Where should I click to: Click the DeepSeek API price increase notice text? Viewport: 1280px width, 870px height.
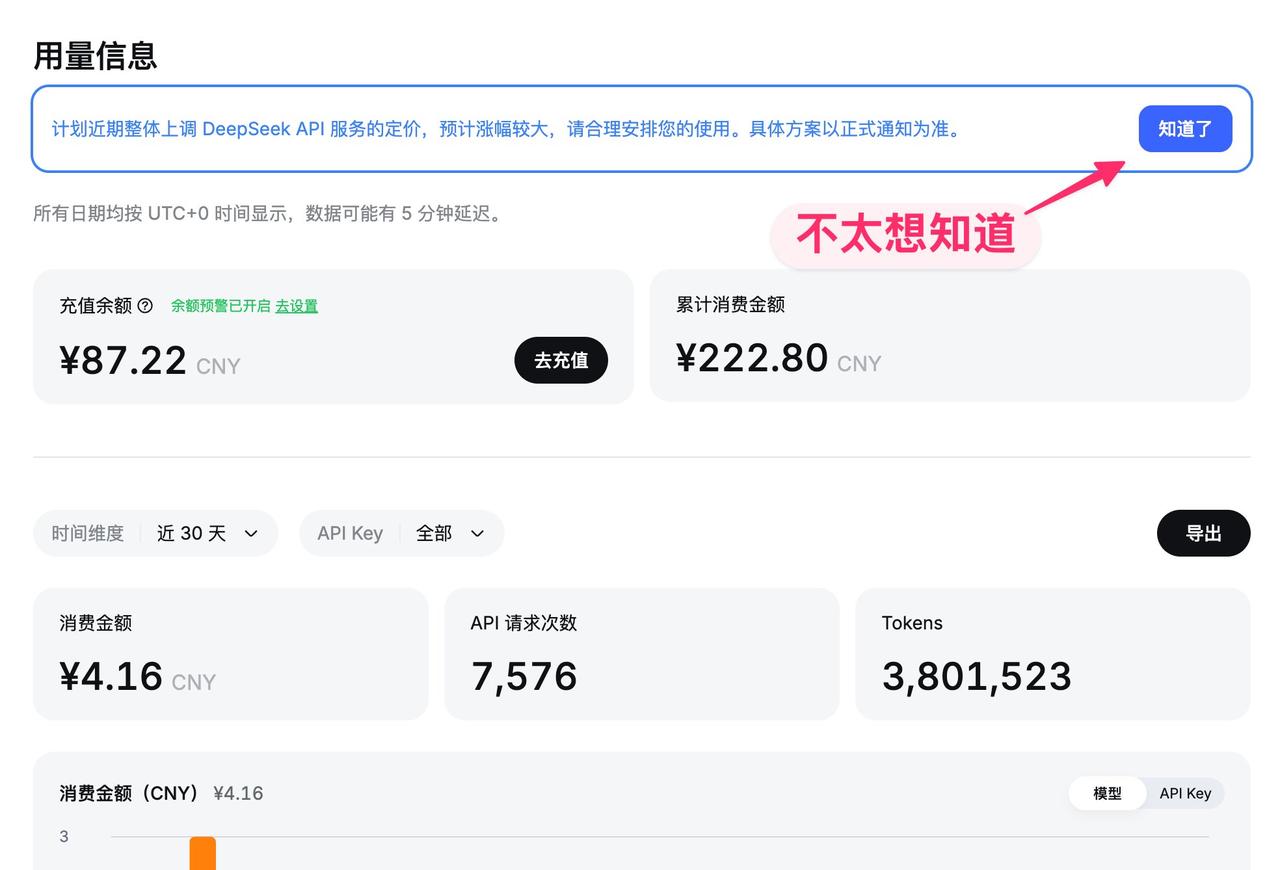[x=508, y=129]
